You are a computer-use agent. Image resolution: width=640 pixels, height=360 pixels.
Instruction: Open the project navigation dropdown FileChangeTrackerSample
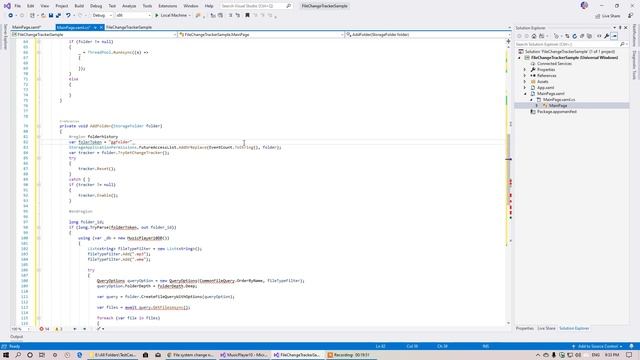[94, 35]
